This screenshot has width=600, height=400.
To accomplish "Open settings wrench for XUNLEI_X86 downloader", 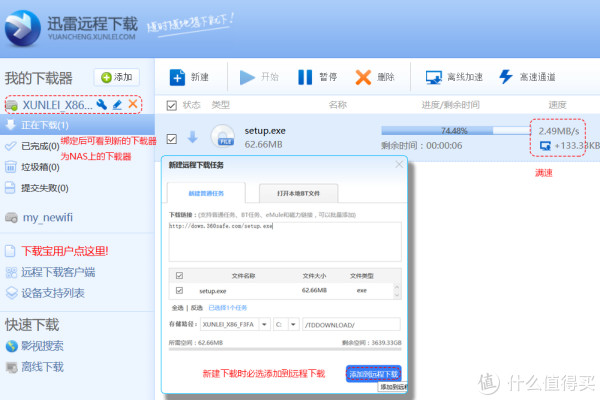I will click(x=101, y=104).
